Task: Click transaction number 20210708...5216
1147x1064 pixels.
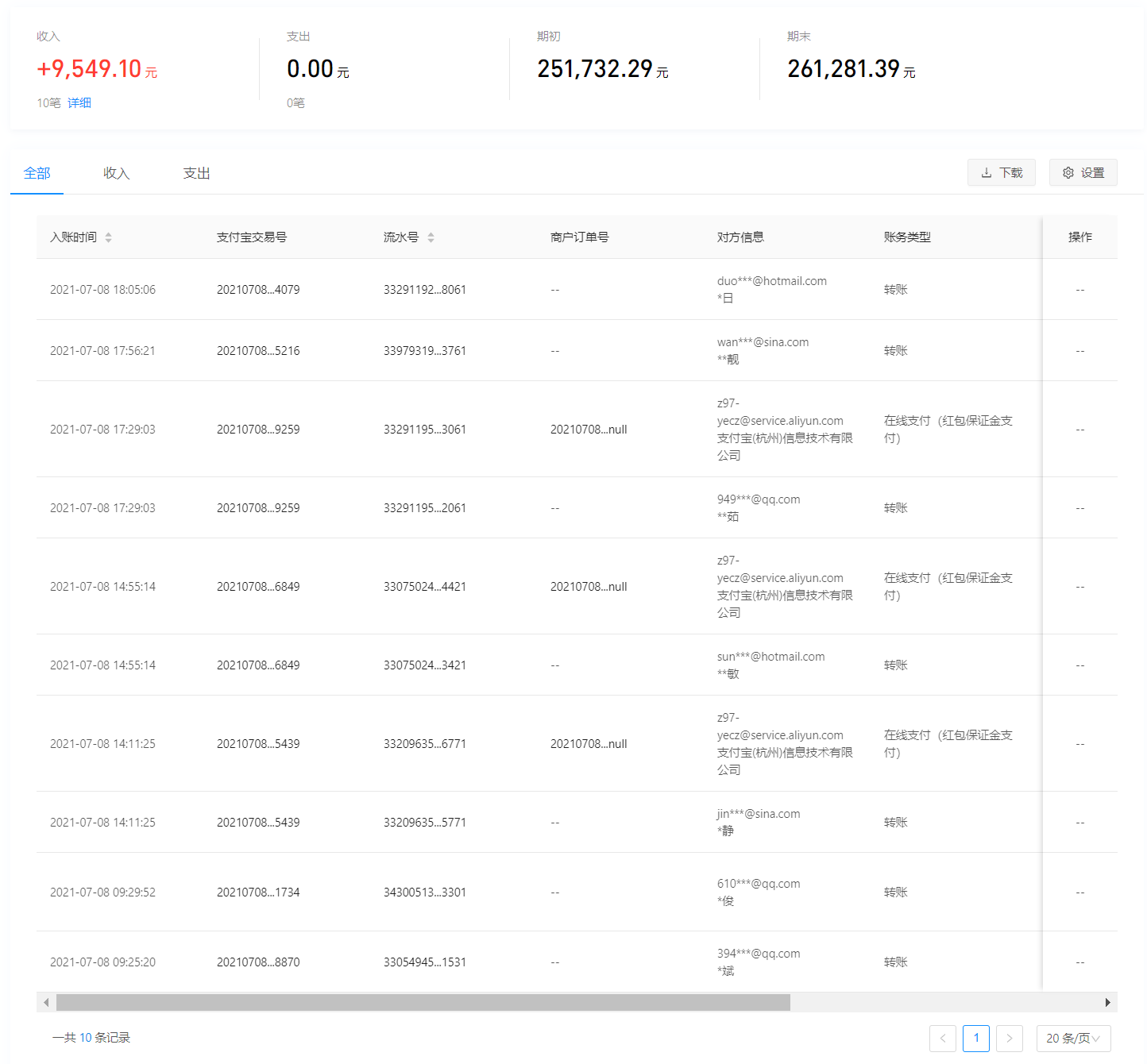Action: point(258,351)
